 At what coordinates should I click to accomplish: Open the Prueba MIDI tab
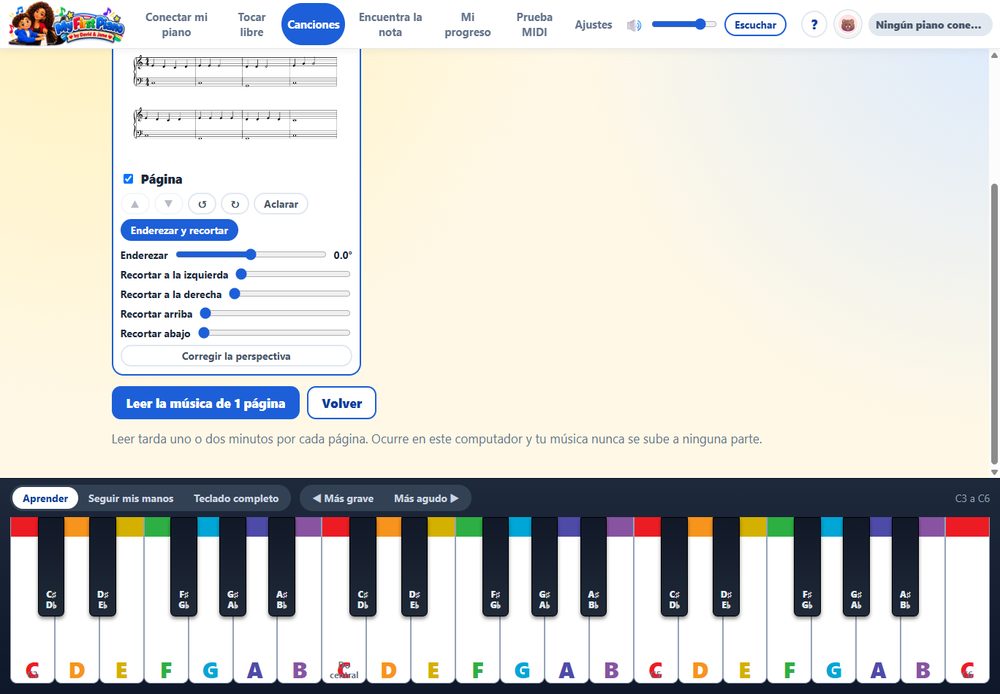click(x=534, y=24)
